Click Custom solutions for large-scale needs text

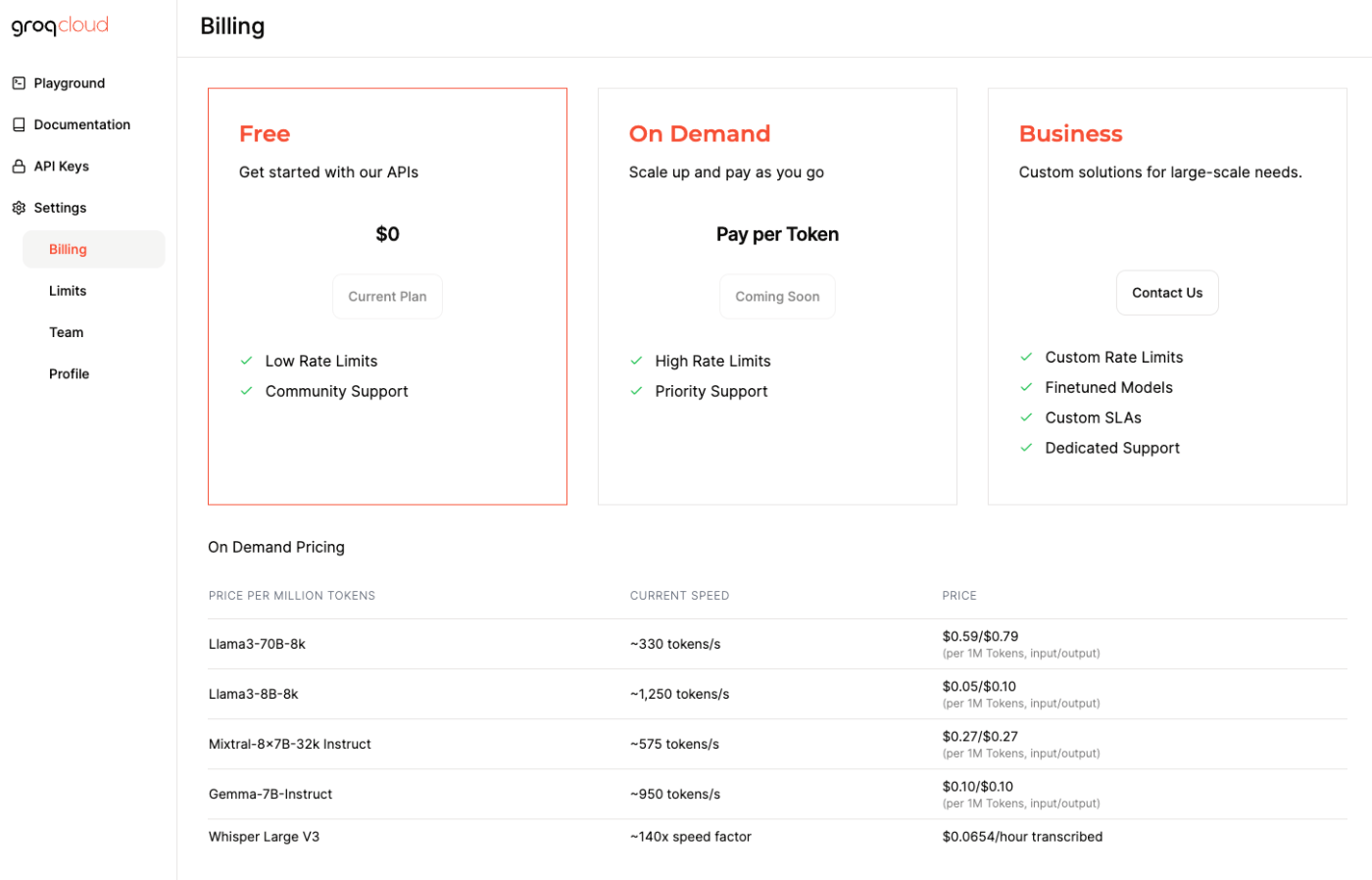click(1160, 172)
